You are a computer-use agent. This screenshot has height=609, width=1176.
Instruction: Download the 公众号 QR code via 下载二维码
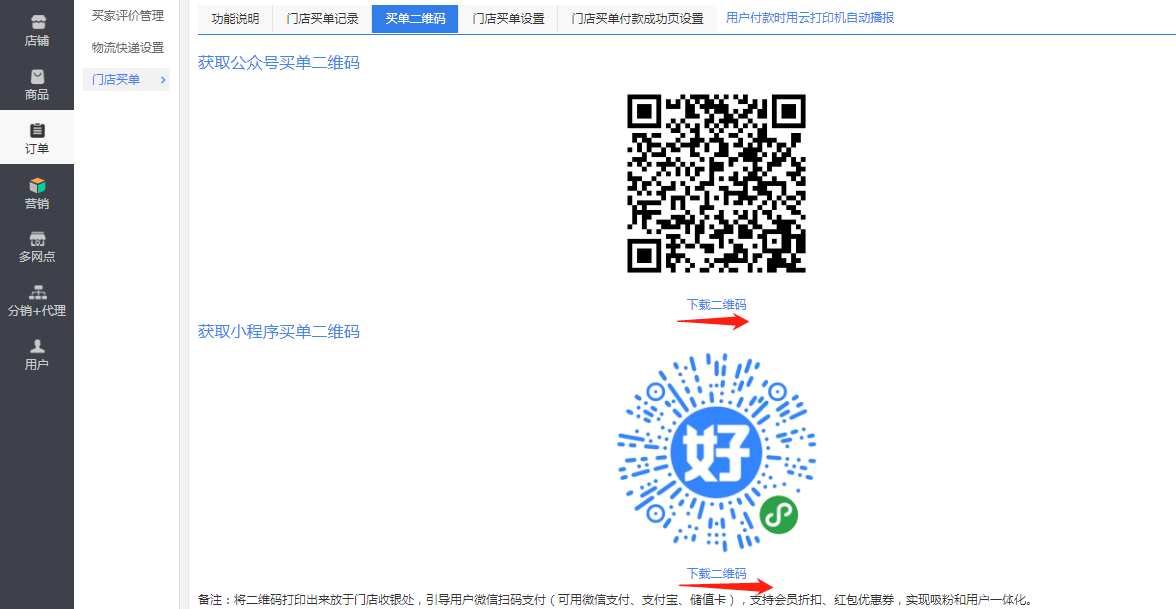(x=716, y=304)
